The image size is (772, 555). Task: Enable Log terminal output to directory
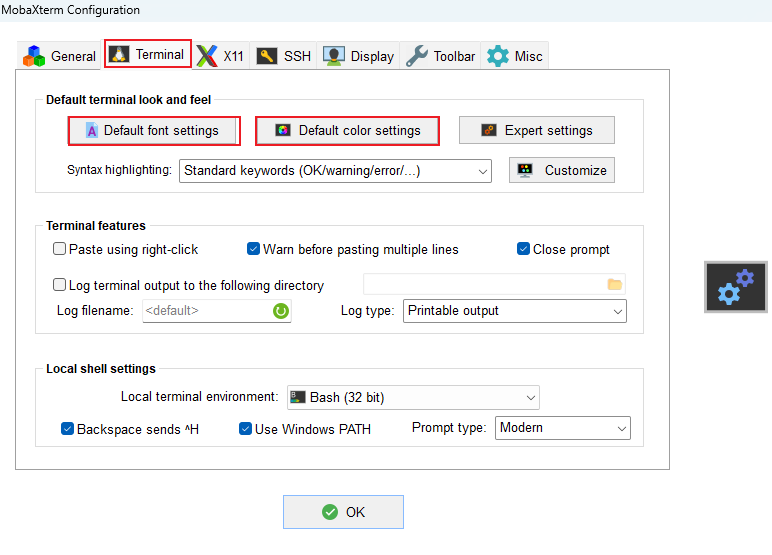pos(60,285)
